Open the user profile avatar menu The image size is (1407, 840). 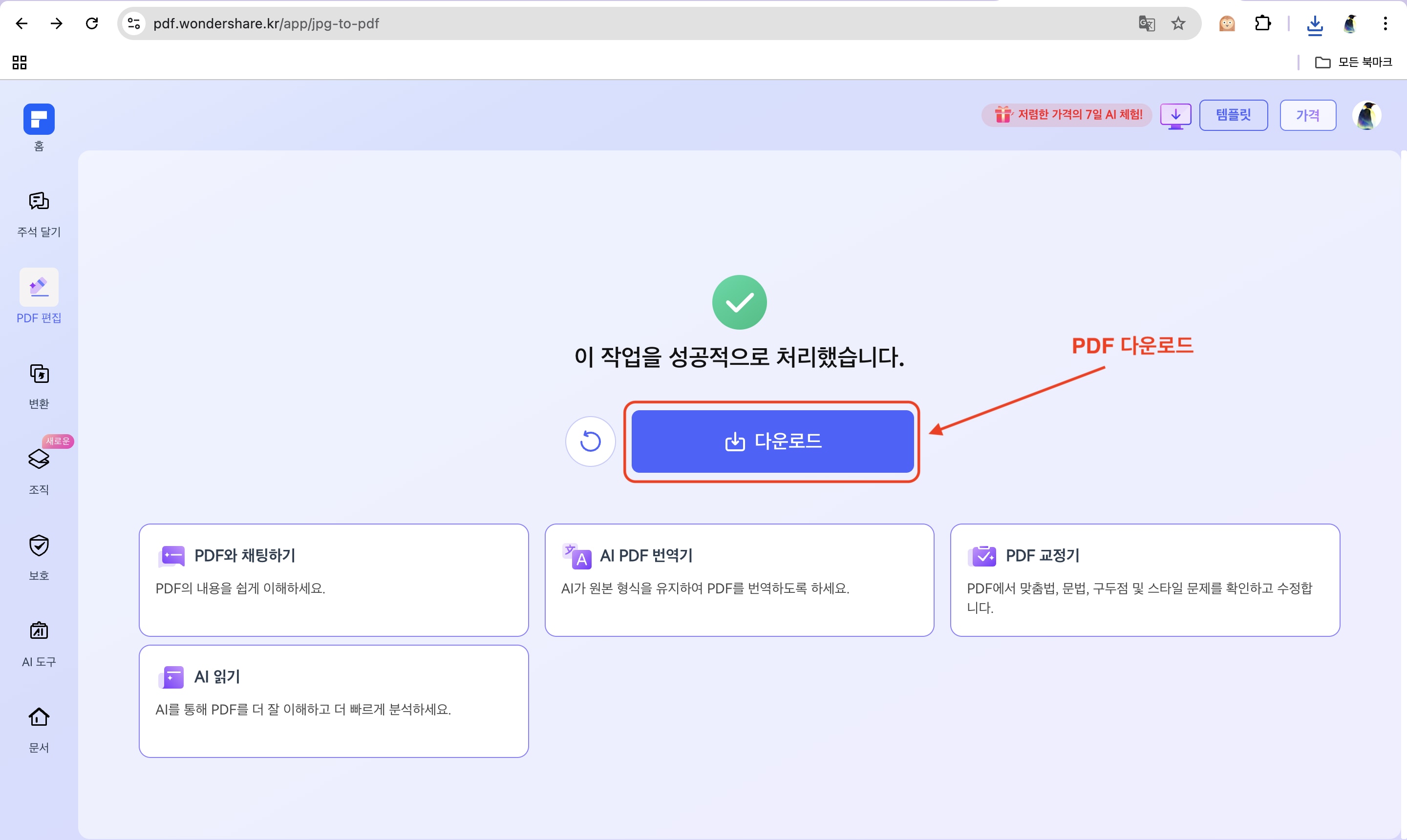(1366, 115)
